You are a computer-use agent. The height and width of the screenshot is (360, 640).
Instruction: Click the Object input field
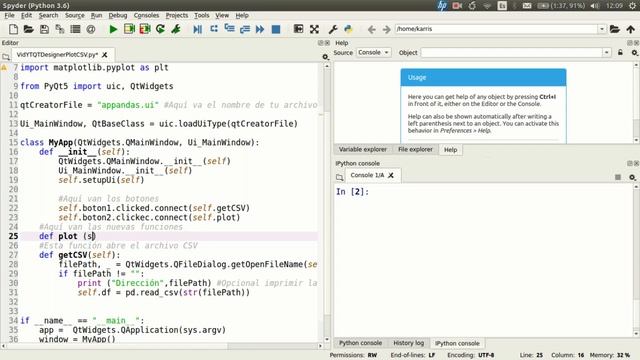click(x=512, y=53)
